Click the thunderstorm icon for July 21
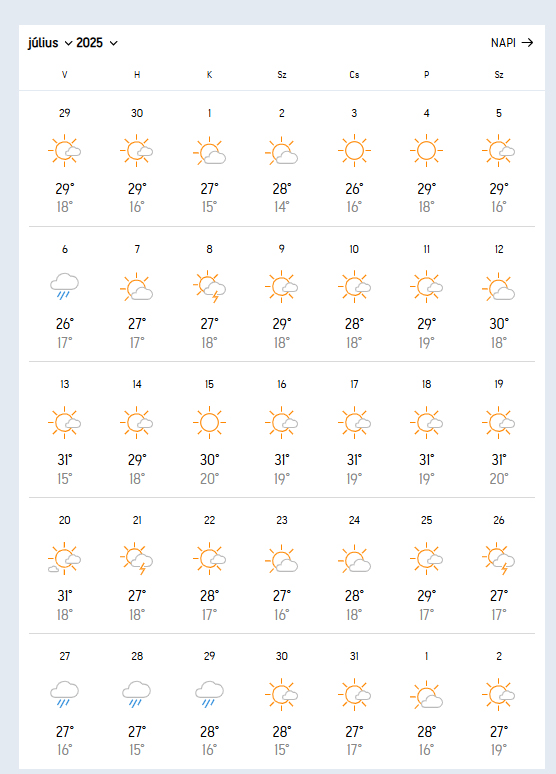556x774 pixels. pos(137,559)
